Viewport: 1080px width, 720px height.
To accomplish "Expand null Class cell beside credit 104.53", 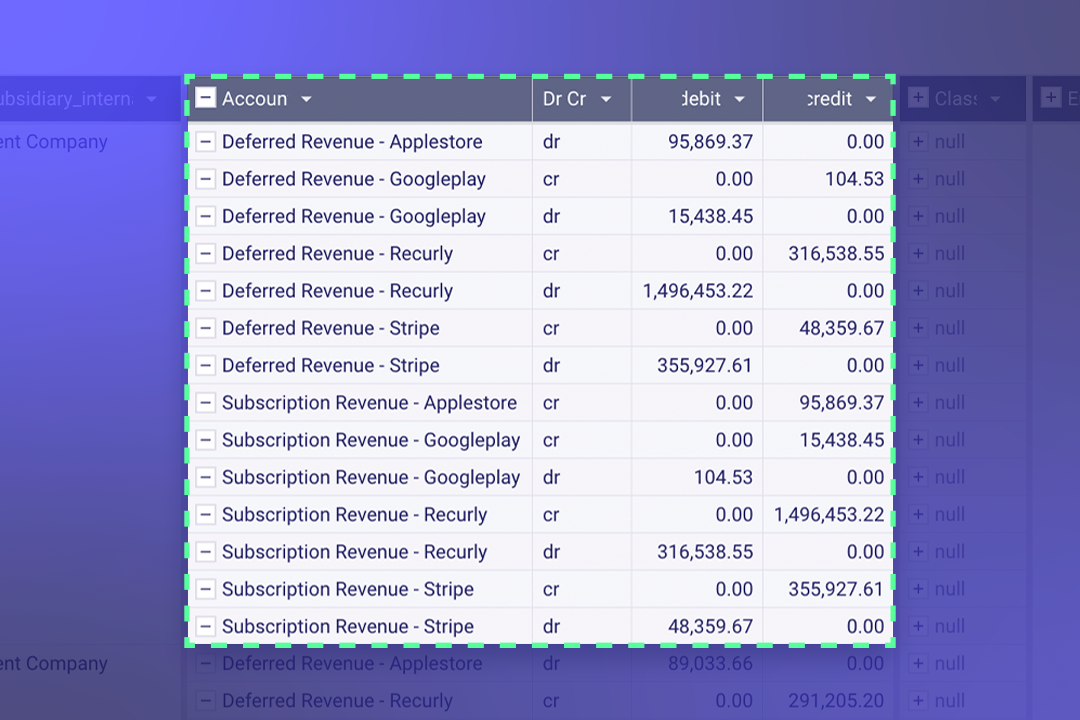I will click(918, 179).
